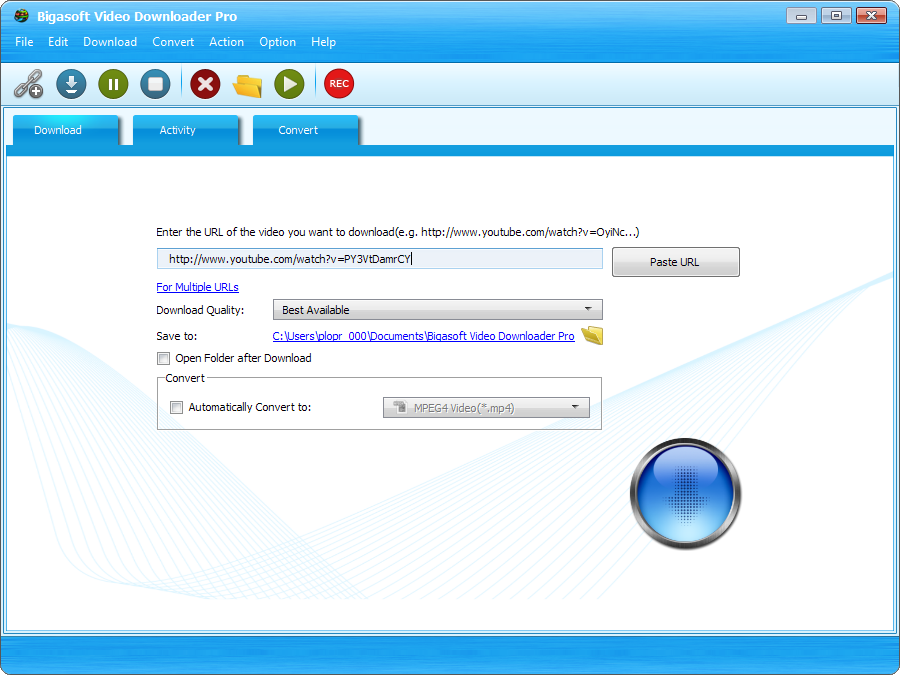The height and width of the screenshot is (675, 900).
Task: Select the Add URL tool
Action: pyautogui.click(x=28, y=84)
